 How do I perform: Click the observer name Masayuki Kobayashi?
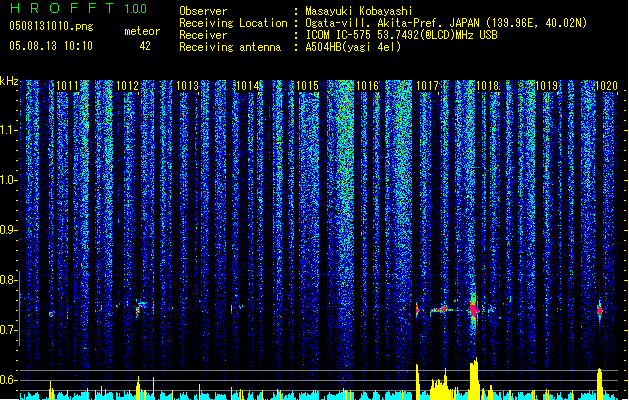point(359,11)
